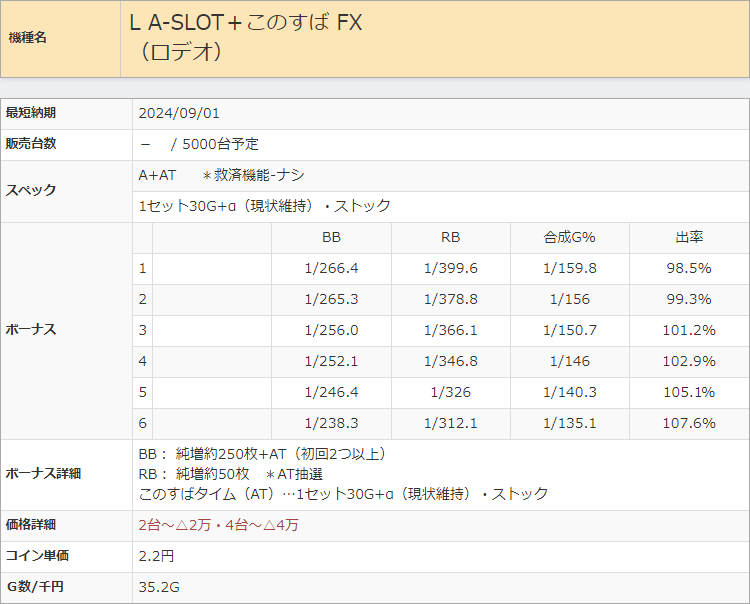
Task: Select the ボーナス row label
Action: pos(31,329)
